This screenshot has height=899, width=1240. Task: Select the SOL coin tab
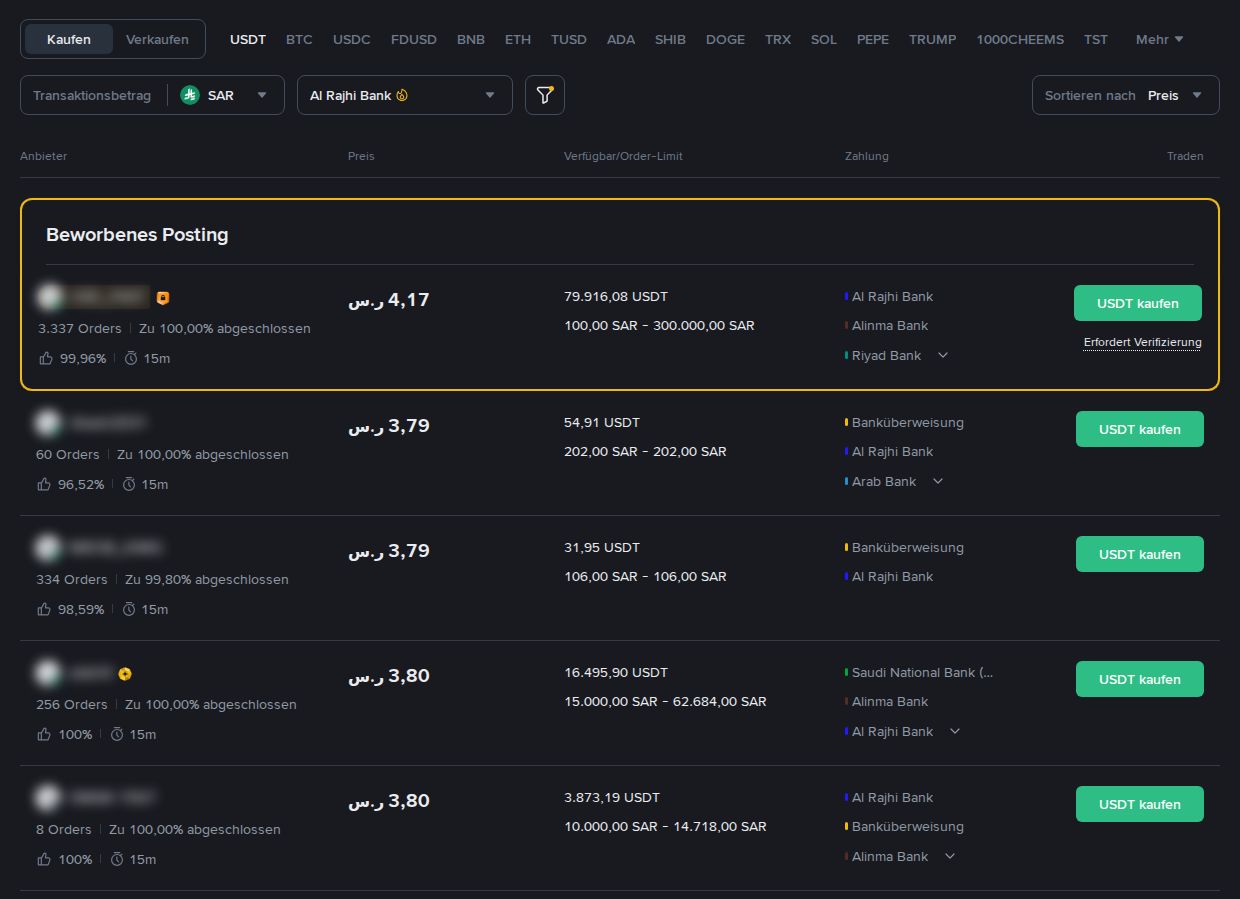pos(824,39)
